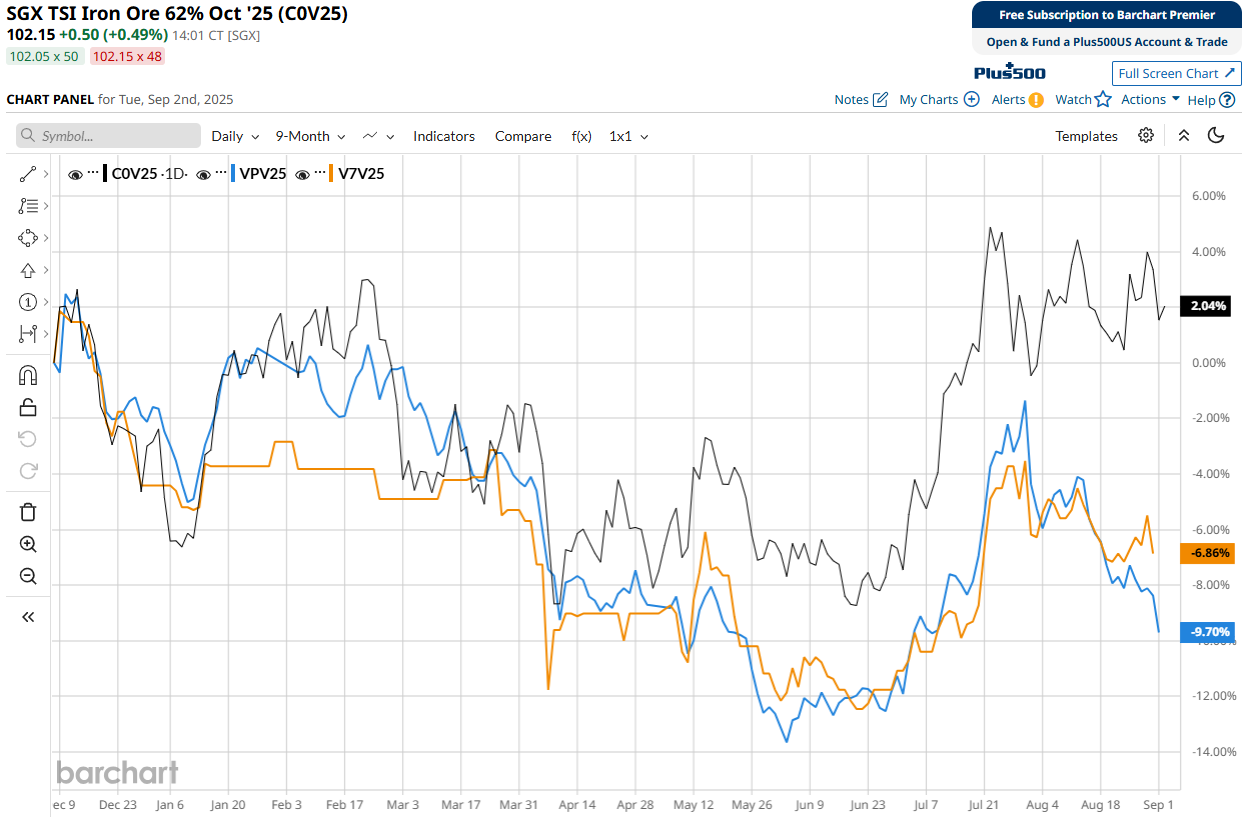Select the trend line drawing tool
This screenshot has height=817, width=1245.
coord(28,174)
